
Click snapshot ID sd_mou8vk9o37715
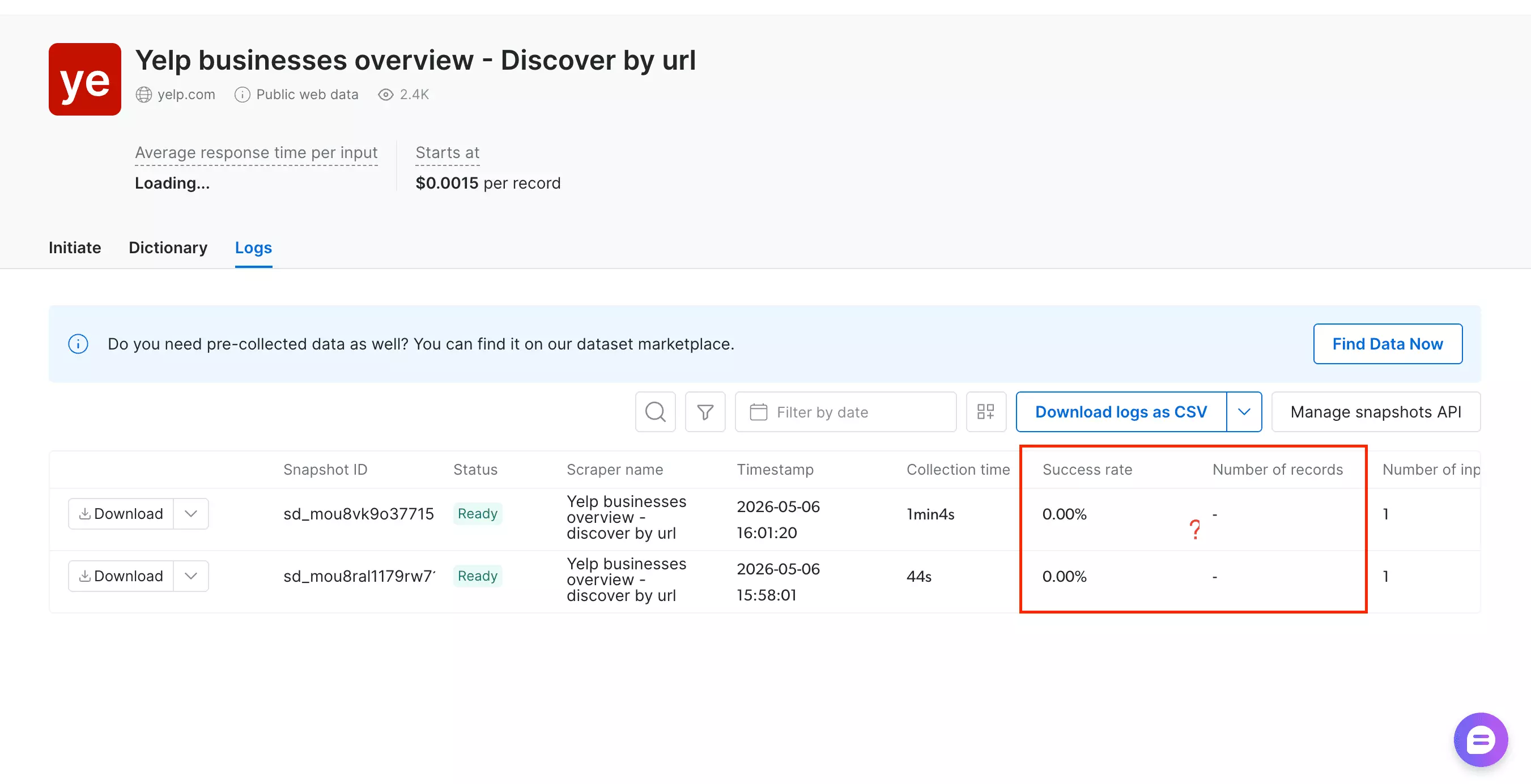pyautogui.click(x=358, y=514)
